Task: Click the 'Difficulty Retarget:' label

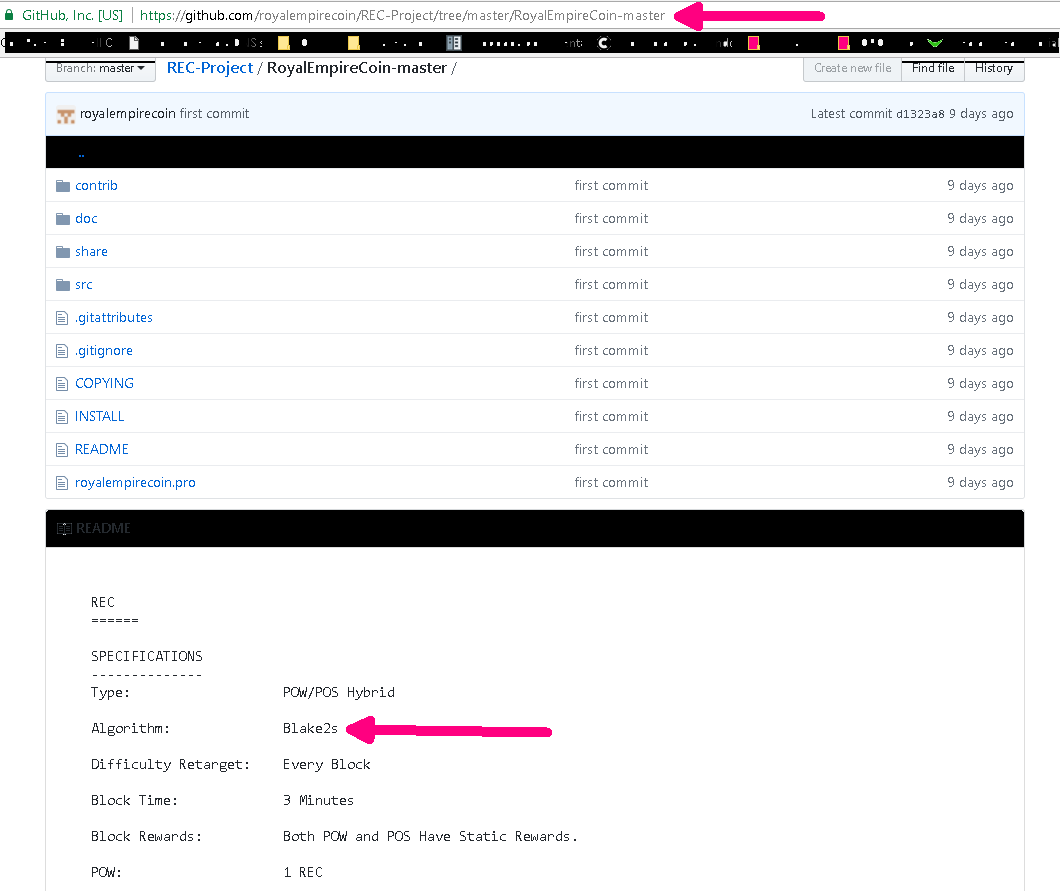Action: click(x=170, y=765)
